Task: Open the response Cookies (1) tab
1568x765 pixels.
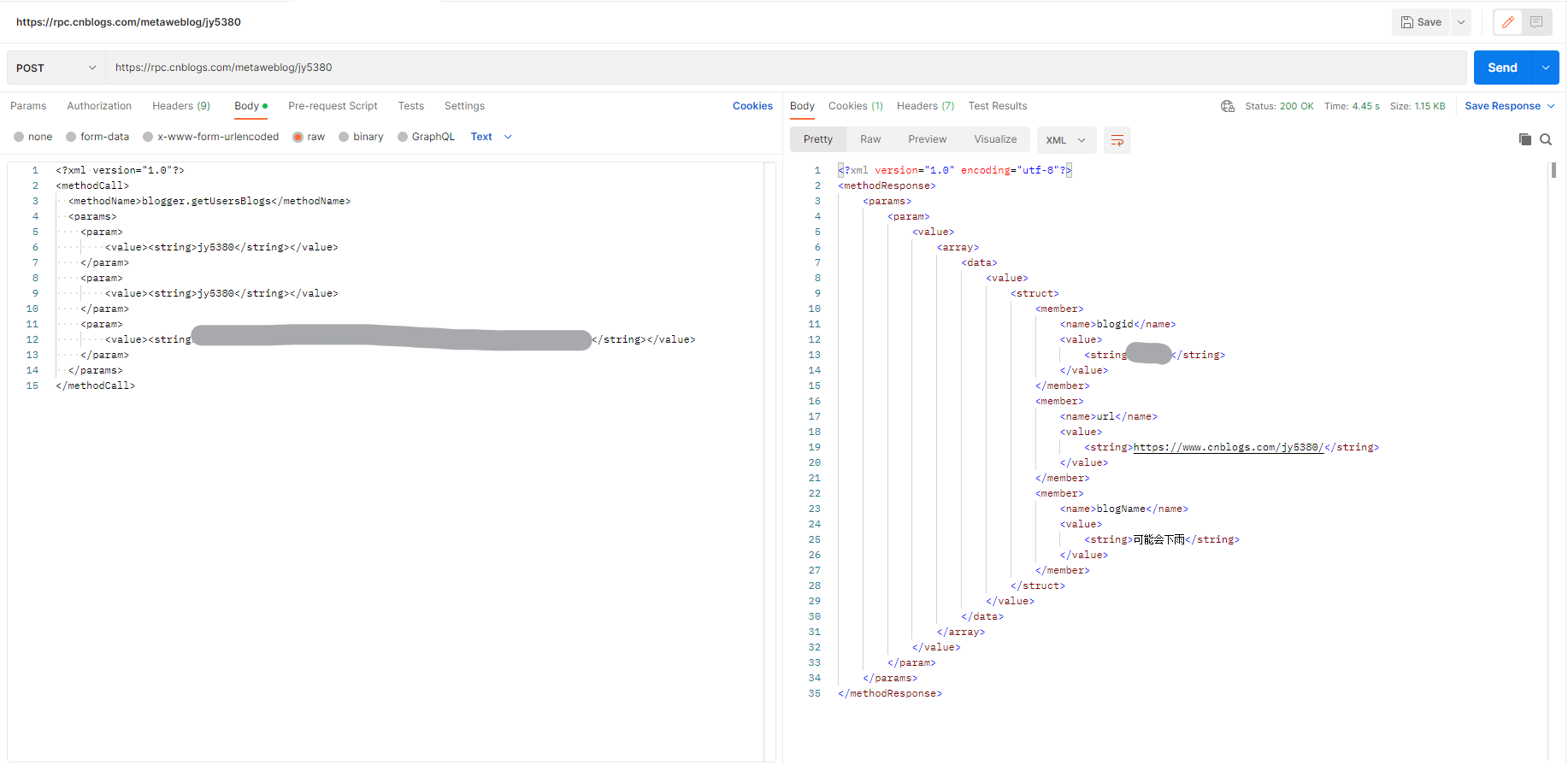Action: (x=855, y=106)
